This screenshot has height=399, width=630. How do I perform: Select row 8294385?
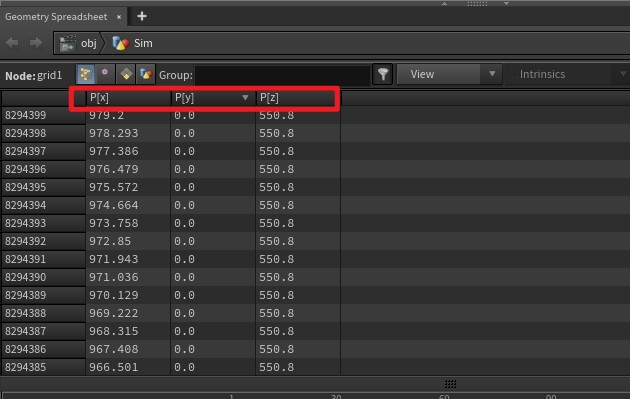[43, 367]
